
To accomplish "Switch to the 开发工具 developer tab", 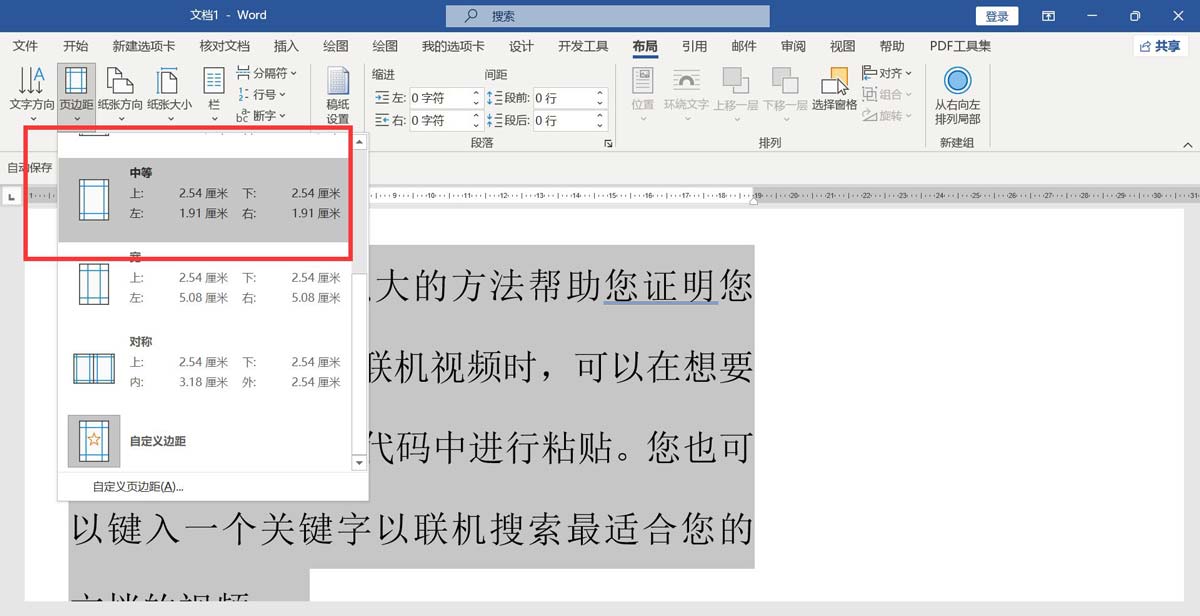I will tap(583, 46).
